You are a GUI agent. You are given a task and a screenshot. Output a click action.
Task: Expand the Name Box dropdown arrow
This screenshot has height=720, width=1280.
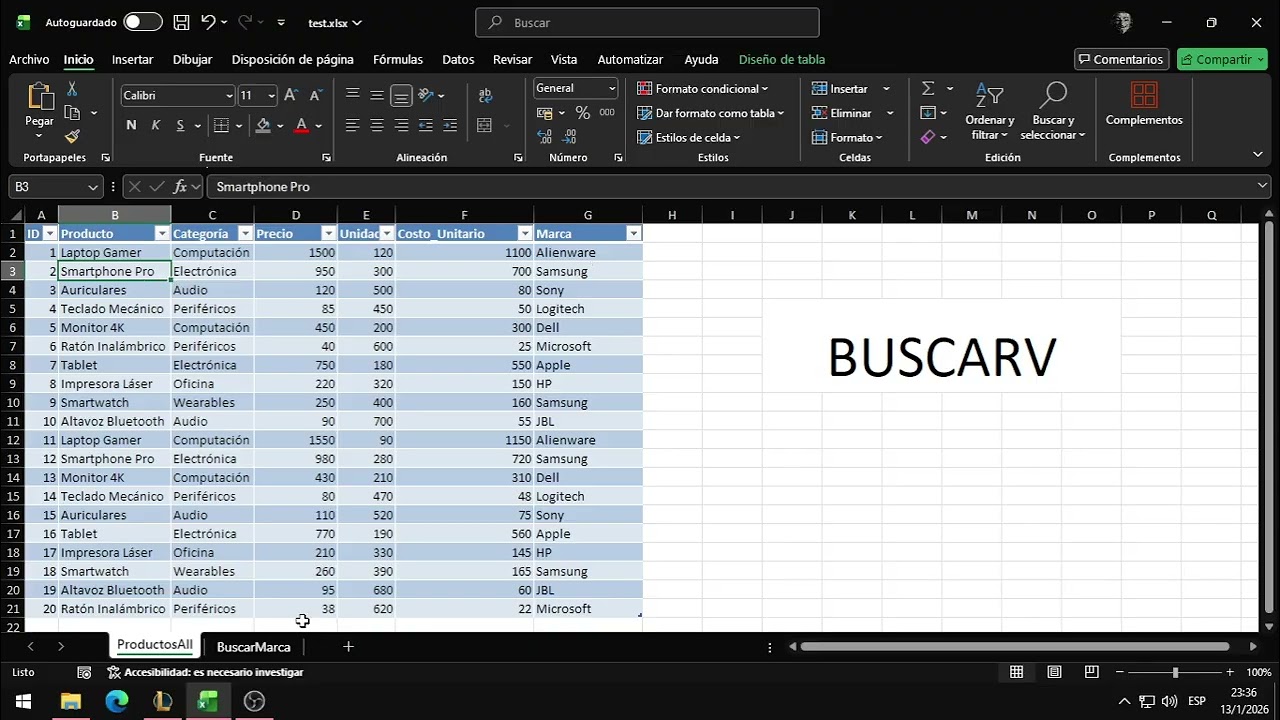point(93,187)
